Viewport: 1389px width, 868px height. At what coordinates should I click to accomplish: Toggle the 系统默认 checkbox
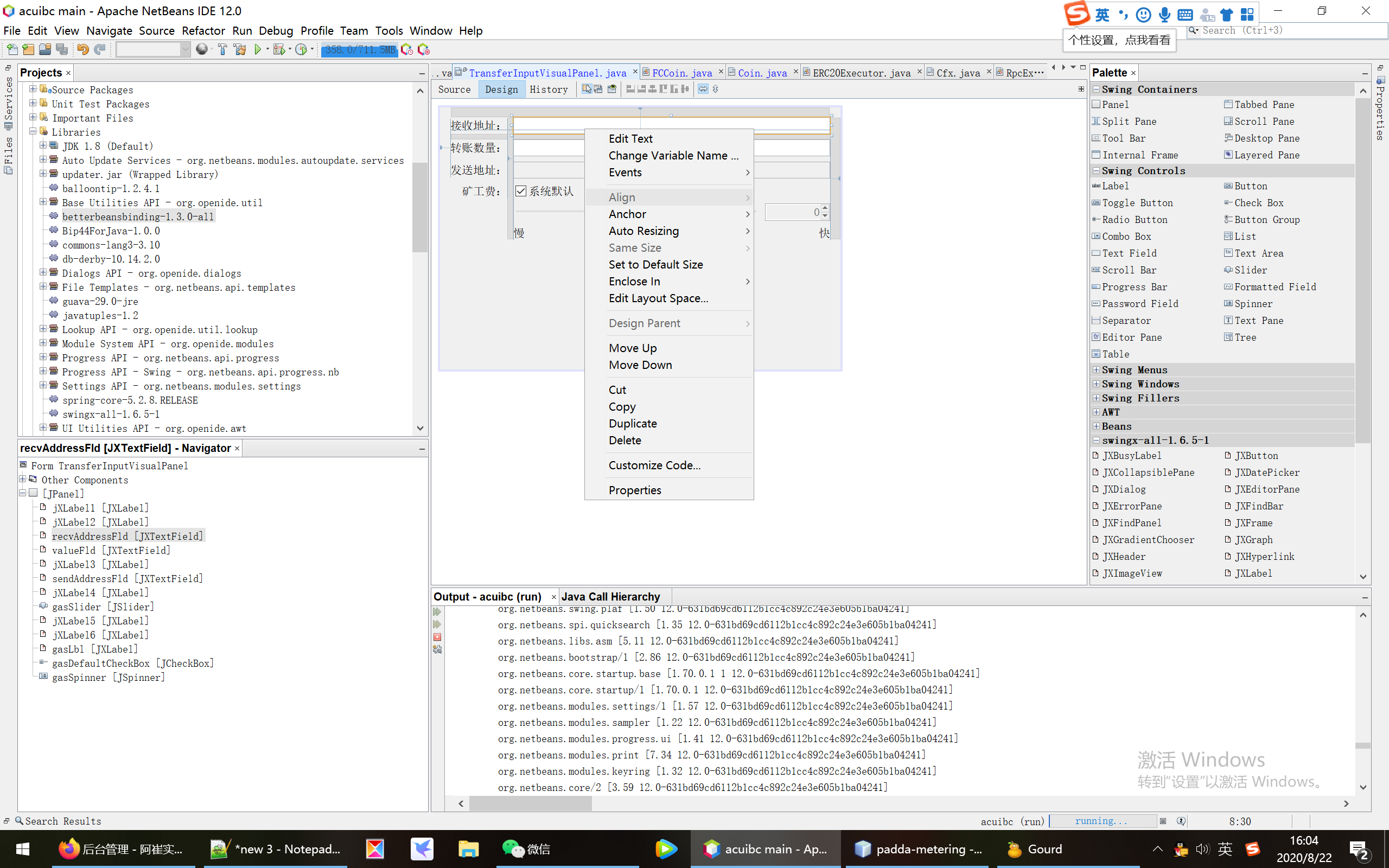pos(520,191)
